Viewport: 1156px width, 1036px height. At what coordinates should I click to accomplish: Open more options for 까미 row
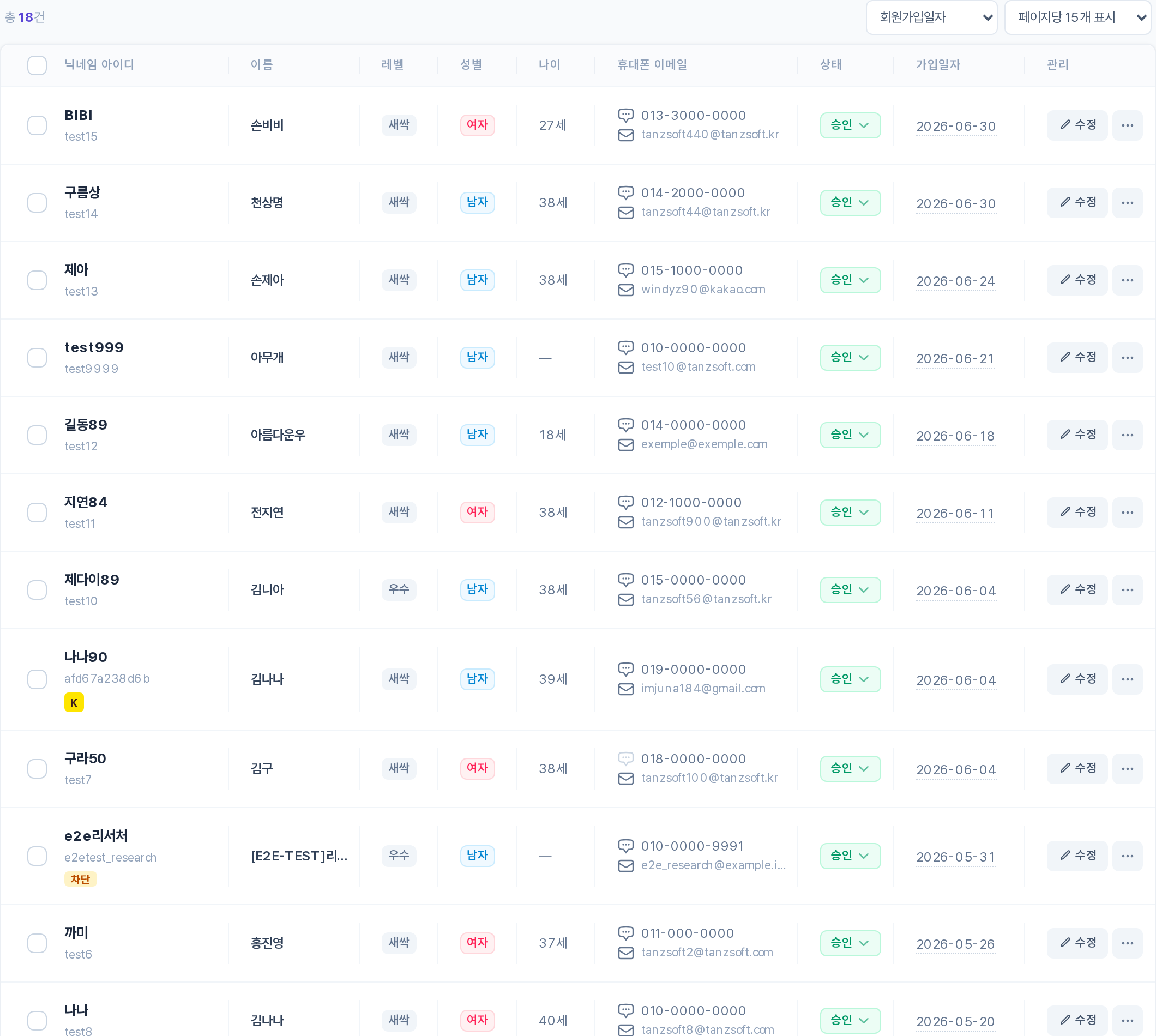pos(1127,943)
